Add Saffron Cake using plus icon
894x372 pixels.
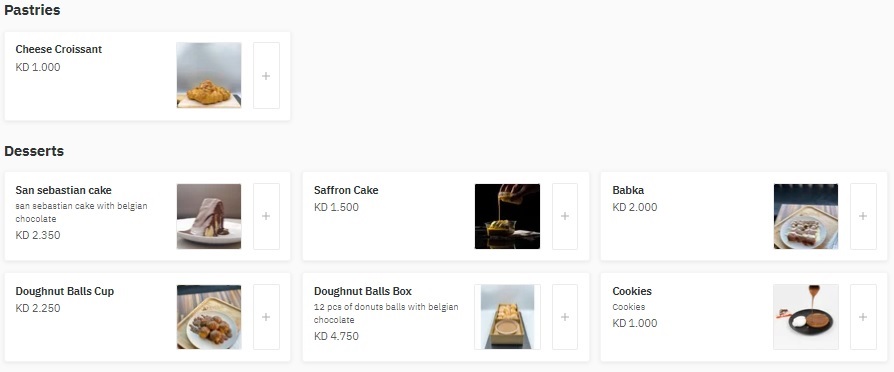coord(564,216)
